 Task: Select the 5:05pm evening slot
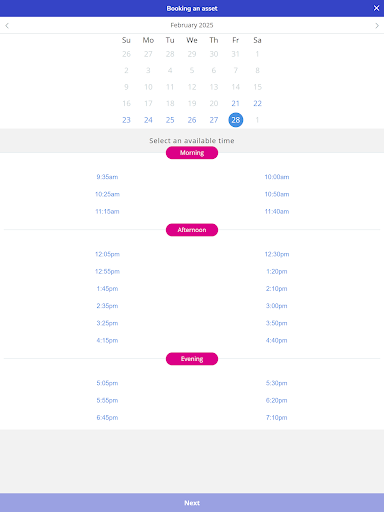click(107, 383)
